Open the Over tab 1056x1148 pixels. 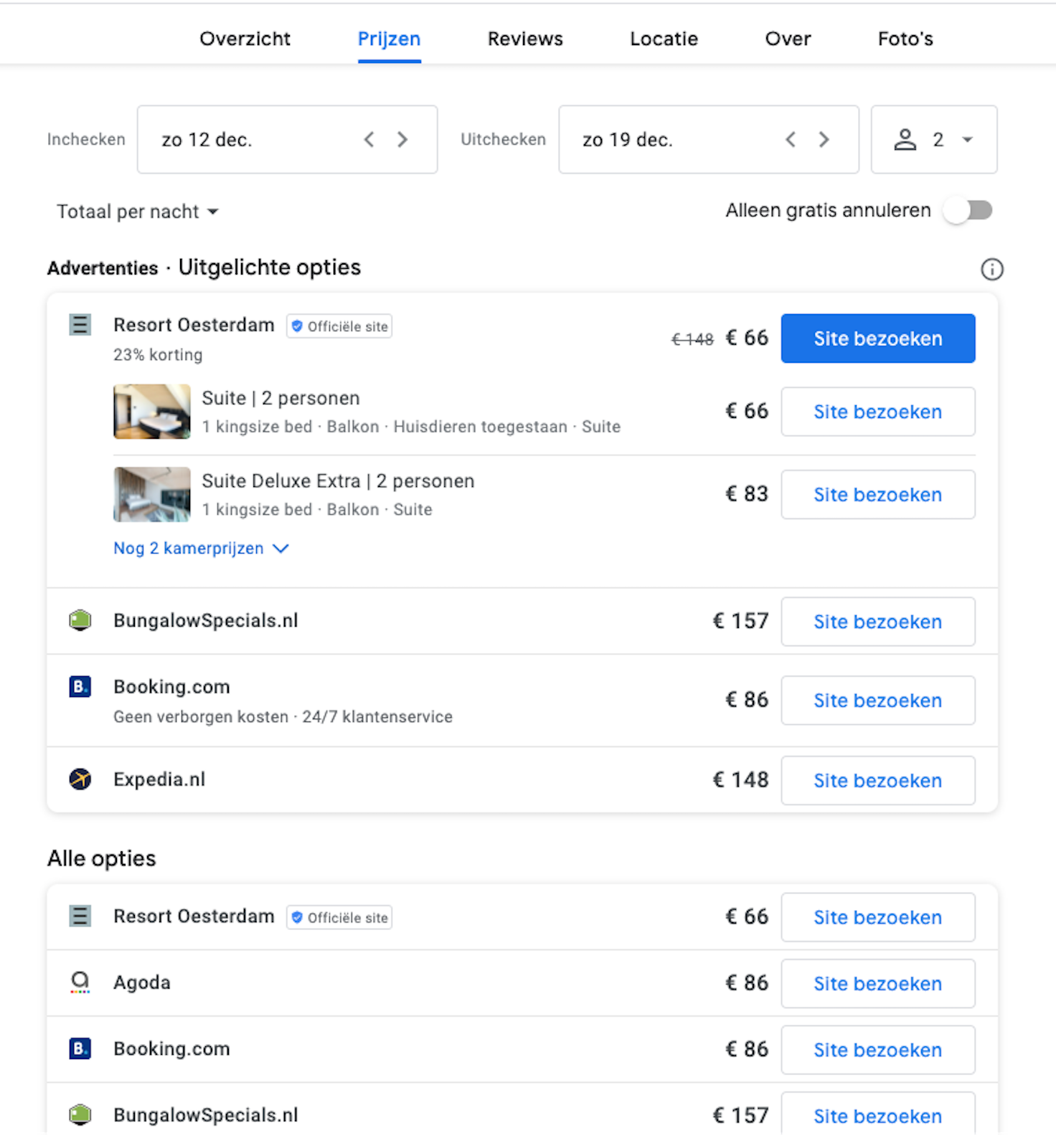pos(788,39)
